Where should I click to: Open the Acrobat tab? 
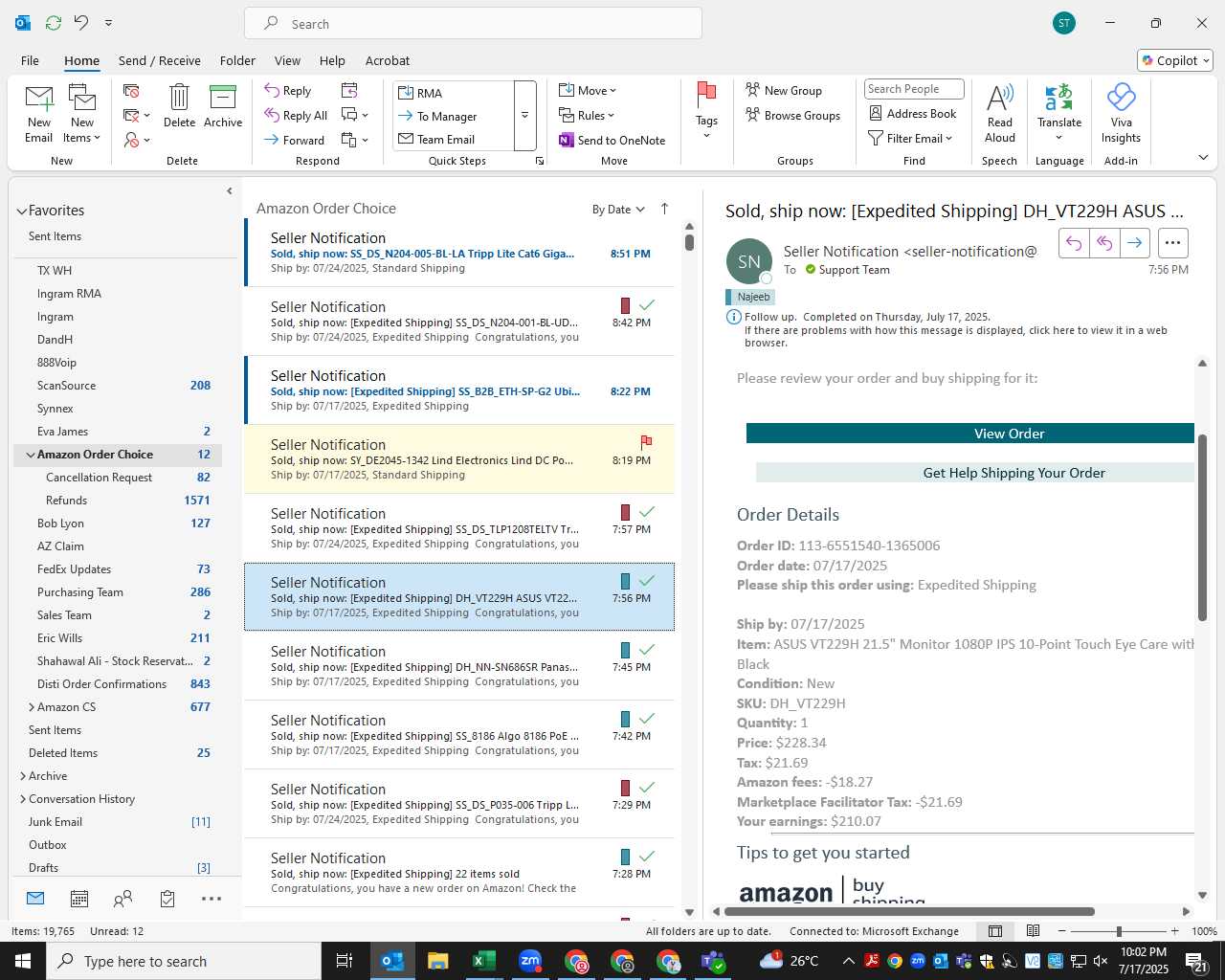coord(388,60)
